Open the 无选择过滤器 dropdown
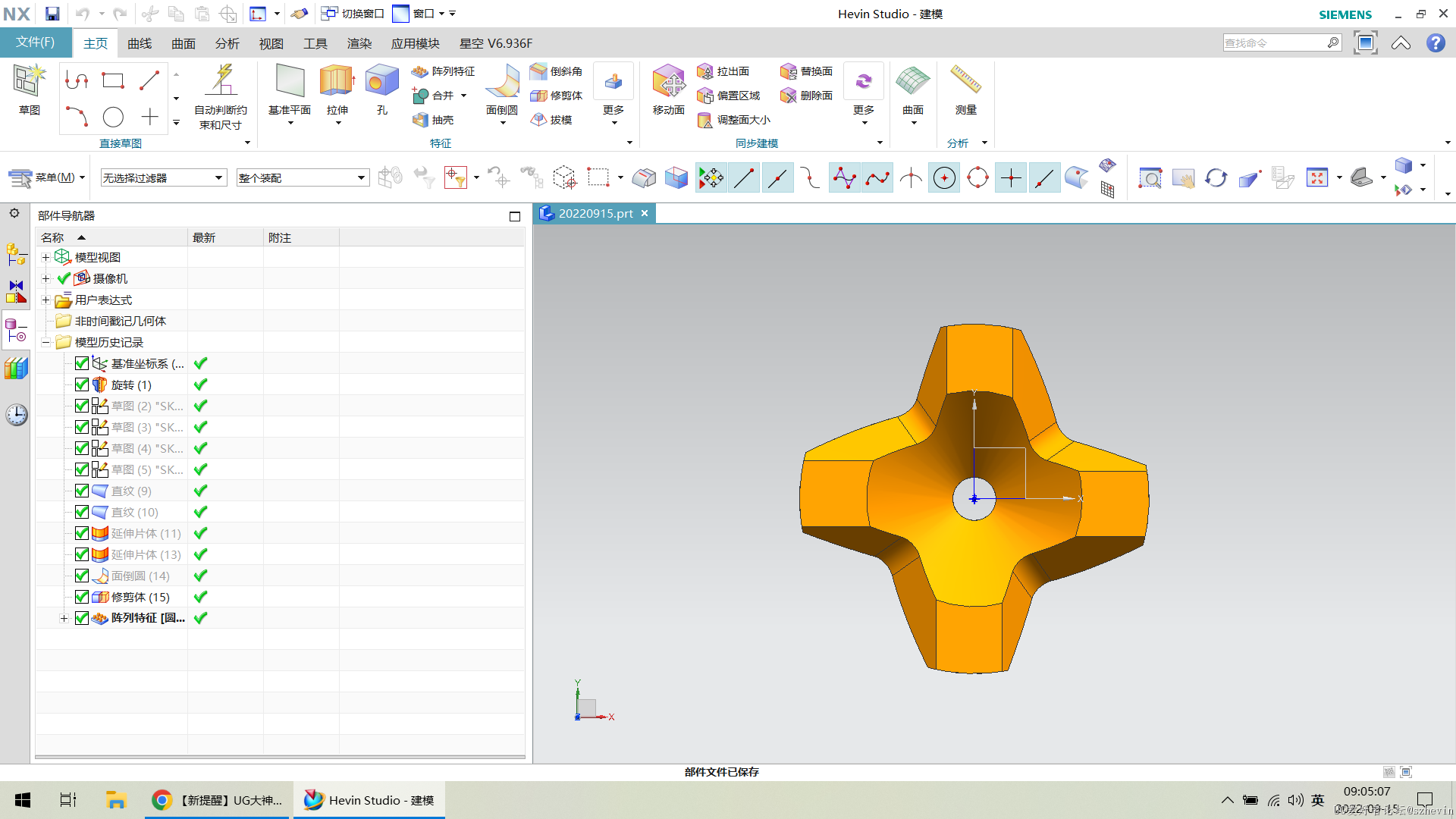 click(x=164, y=177)
